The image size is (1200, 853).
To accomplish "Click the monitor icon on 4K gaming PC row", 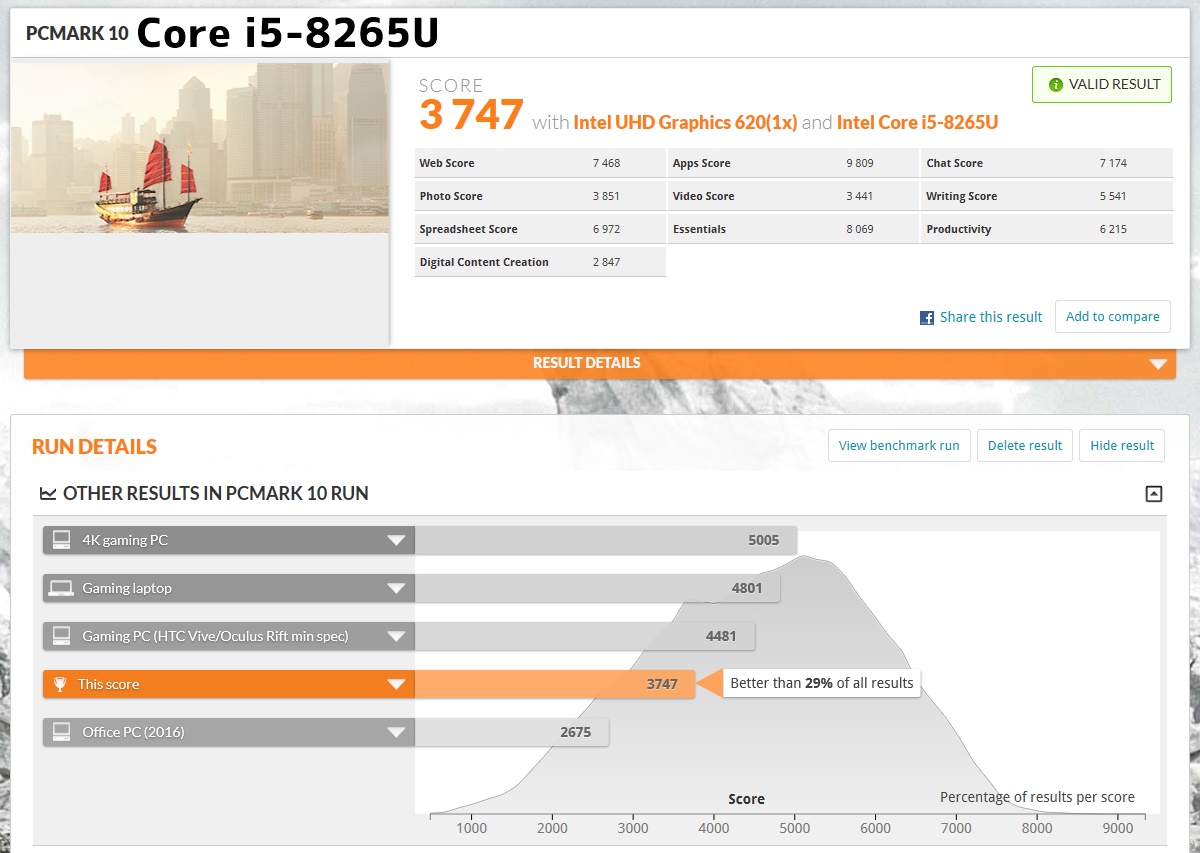I will [62, 540].
